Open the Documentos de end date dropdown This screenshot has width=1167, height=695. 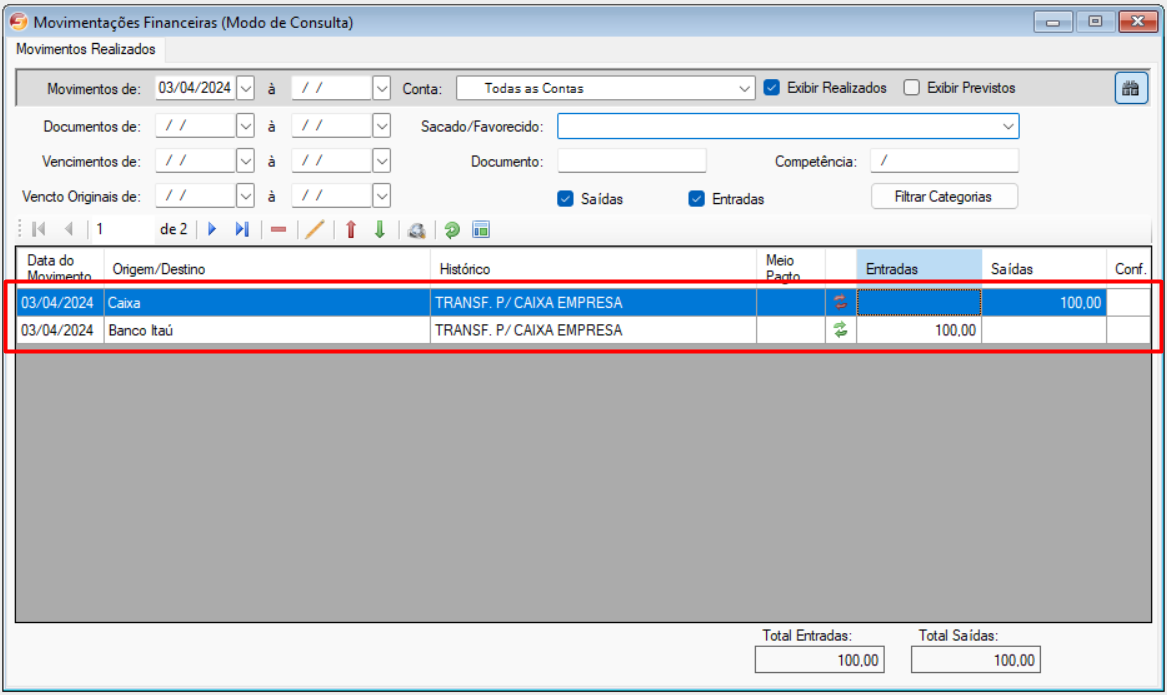pyautogui.click(x=382, y=126)
